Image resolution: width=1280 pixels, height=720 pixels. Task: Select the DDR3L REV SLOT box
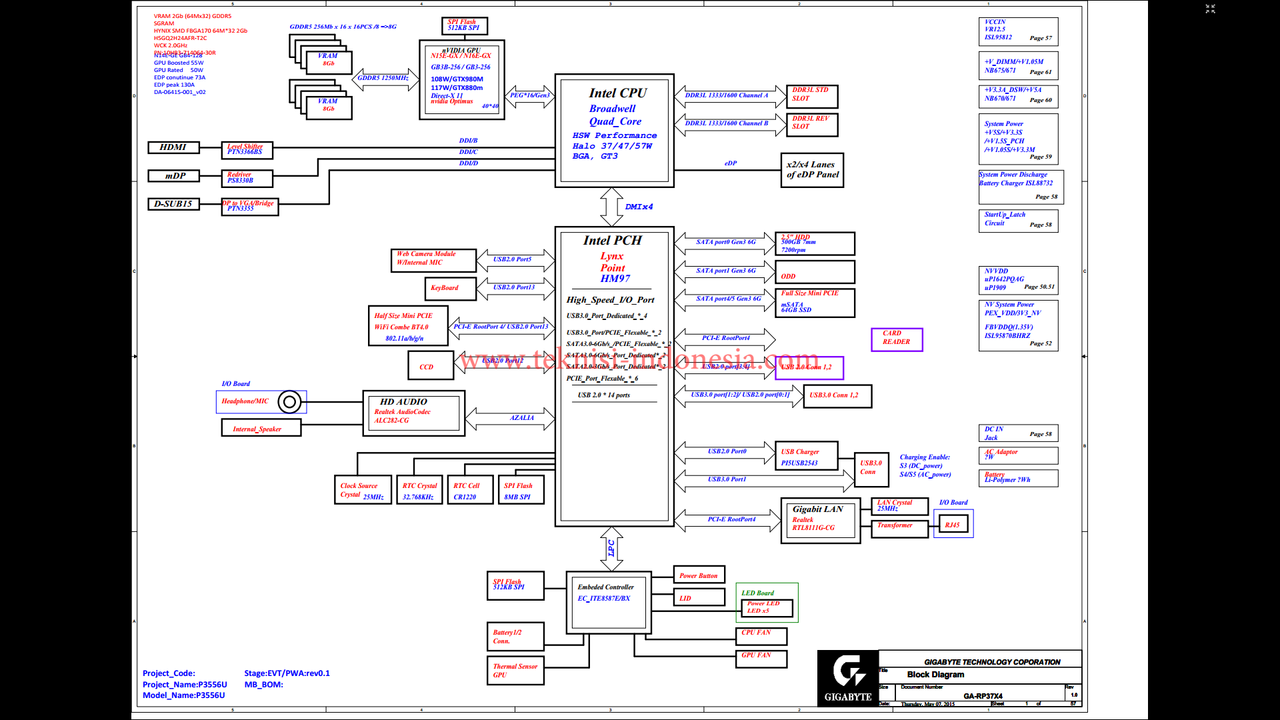click(x=813, y=124)
